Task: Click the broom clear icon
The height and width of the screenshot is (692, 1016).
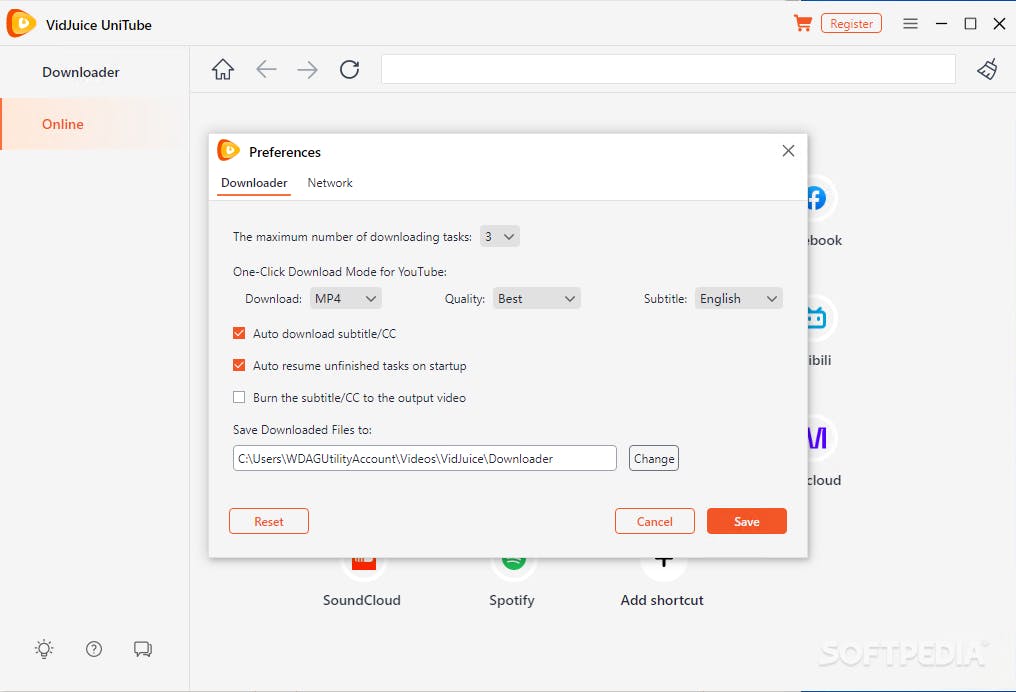Action: [987, 69]
